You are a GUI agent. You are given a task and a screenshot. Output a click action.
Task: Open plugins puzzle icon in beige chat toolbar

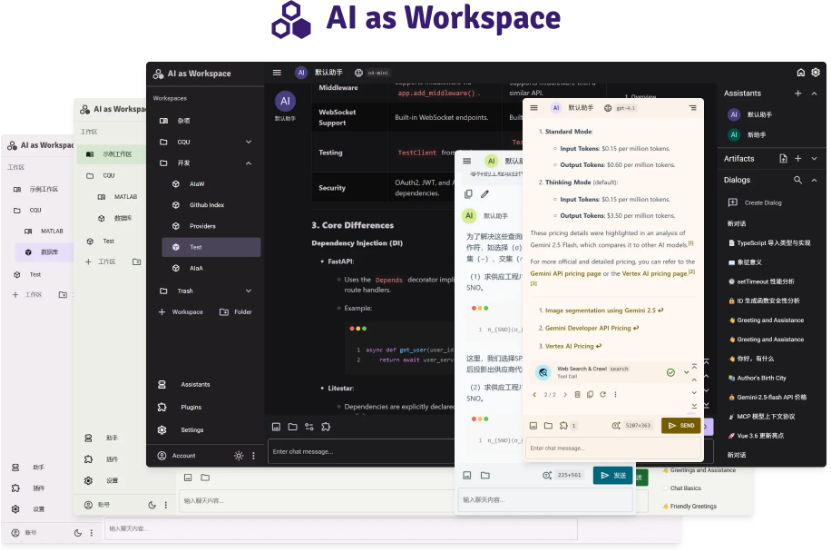click(x=564, y=426)
